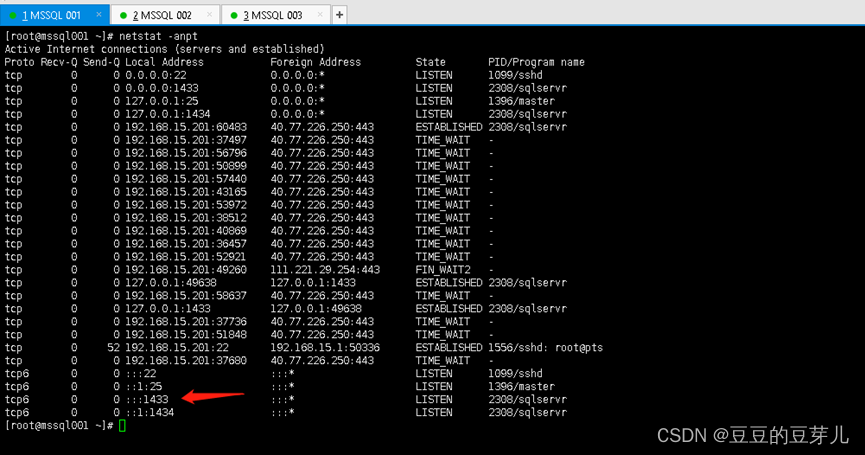
Task: Click local address 192.168.15.201:56796
Action: (x=186, y=153)
